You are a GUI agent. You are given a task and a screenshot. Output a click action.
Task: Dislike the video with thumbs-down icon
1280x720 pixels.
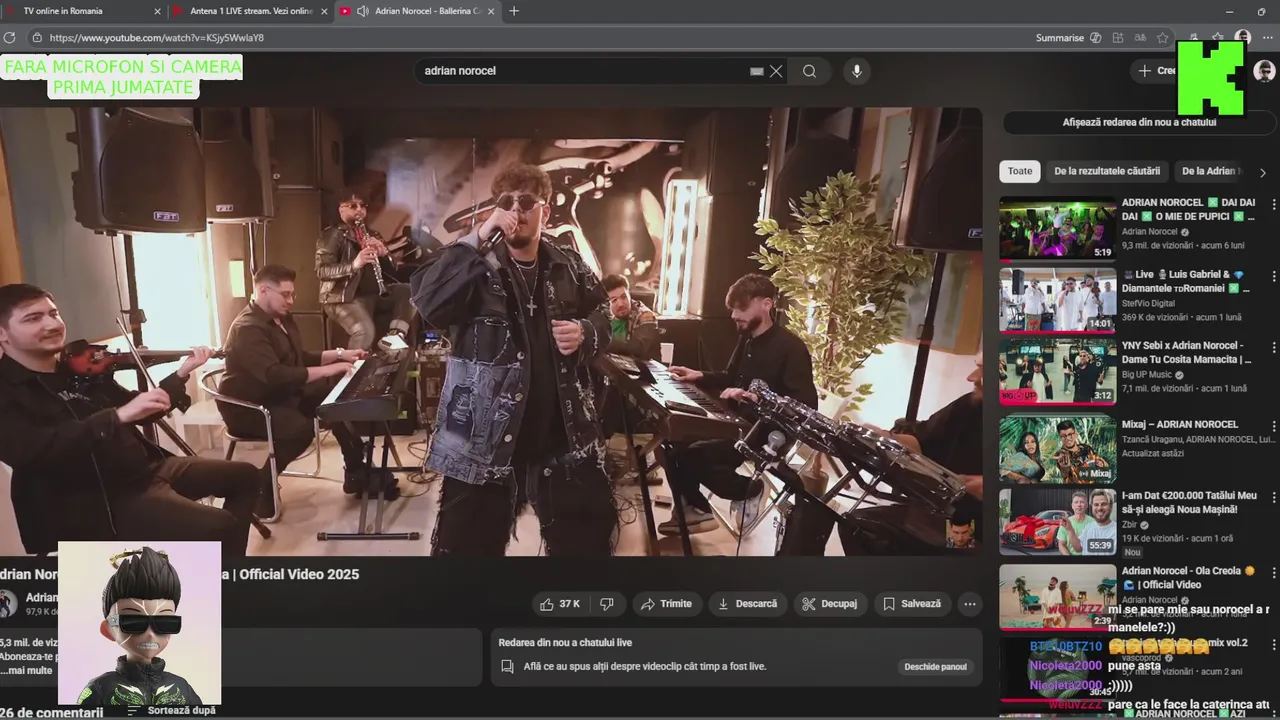point(606,604)
